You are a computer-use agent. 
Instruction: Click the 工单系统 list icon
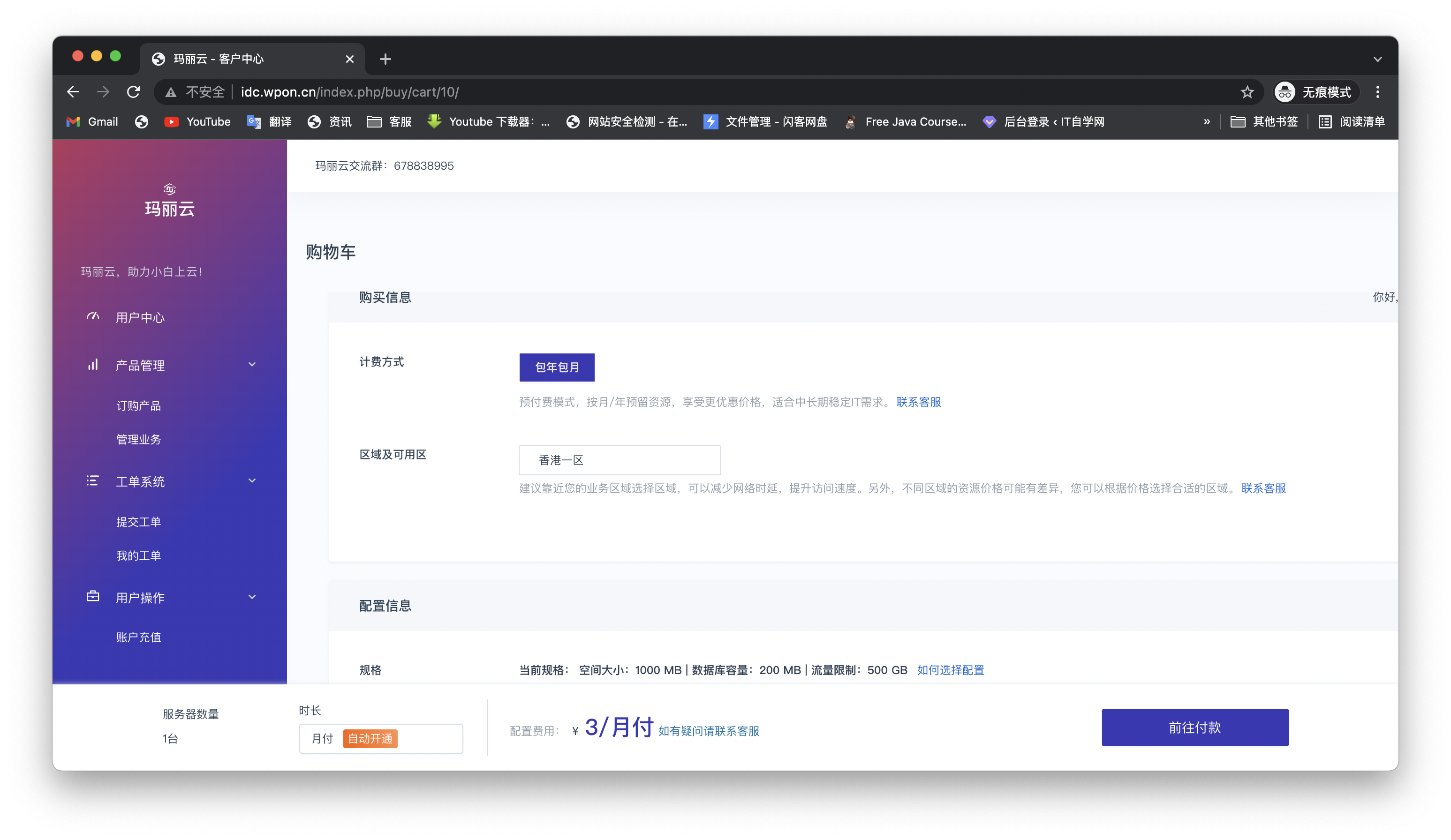[93, 481]
